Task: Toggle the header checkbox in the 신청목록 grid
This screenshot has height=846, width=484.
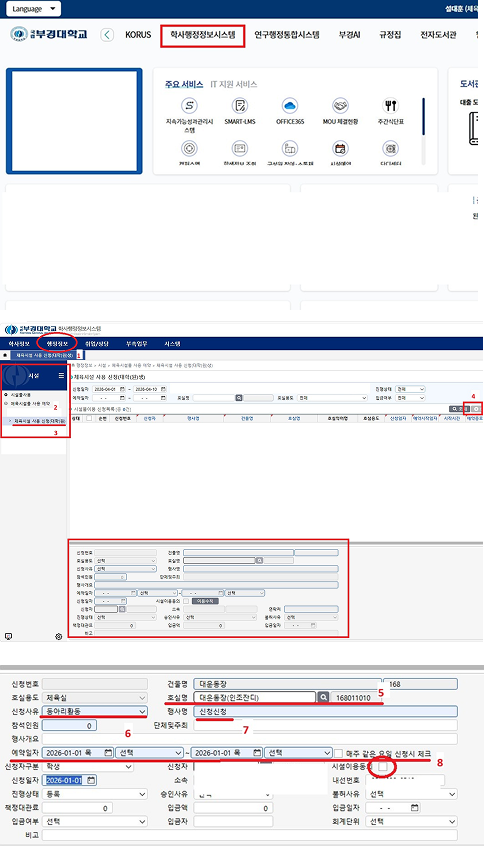Action: 89,418
